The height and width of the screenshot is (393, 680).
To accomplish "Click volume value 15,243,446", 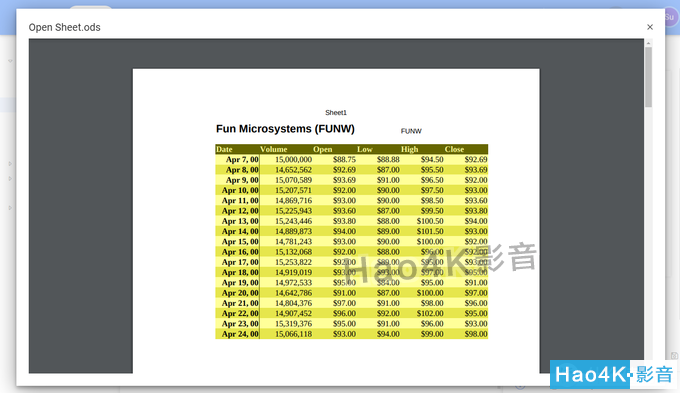I will click(x=293, y=221).
